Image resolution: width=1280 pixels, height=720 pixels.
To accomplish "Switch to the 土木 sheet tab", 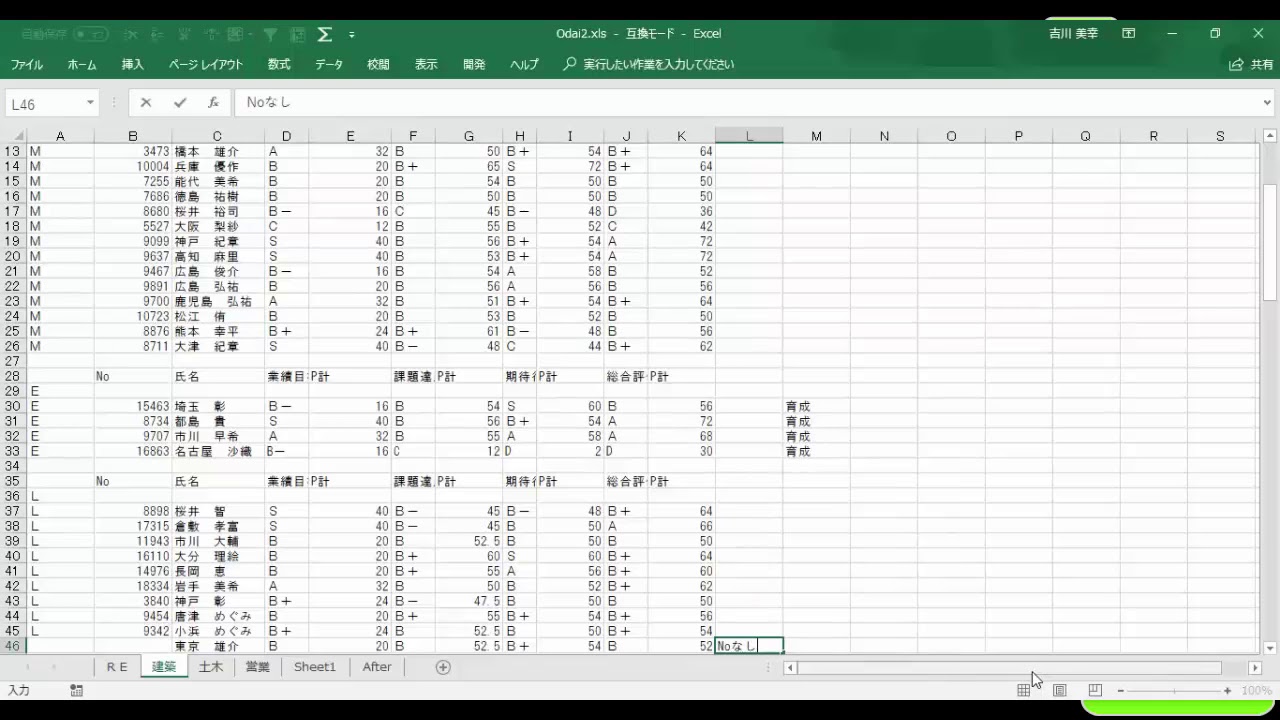I will pos(211,667).
